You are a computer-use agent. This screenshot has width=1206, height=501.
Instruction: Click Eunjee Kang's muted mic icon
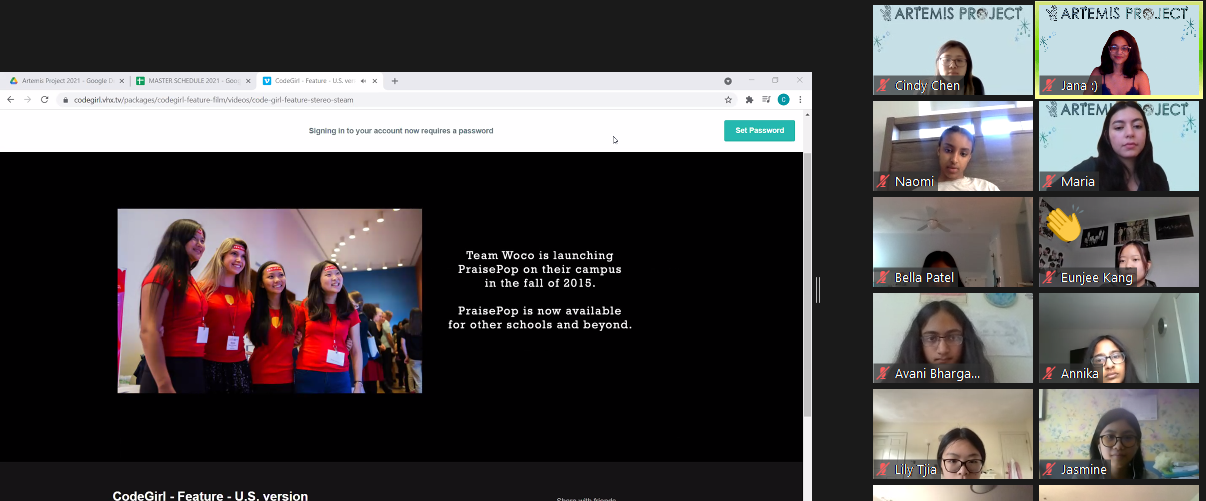1049,278
